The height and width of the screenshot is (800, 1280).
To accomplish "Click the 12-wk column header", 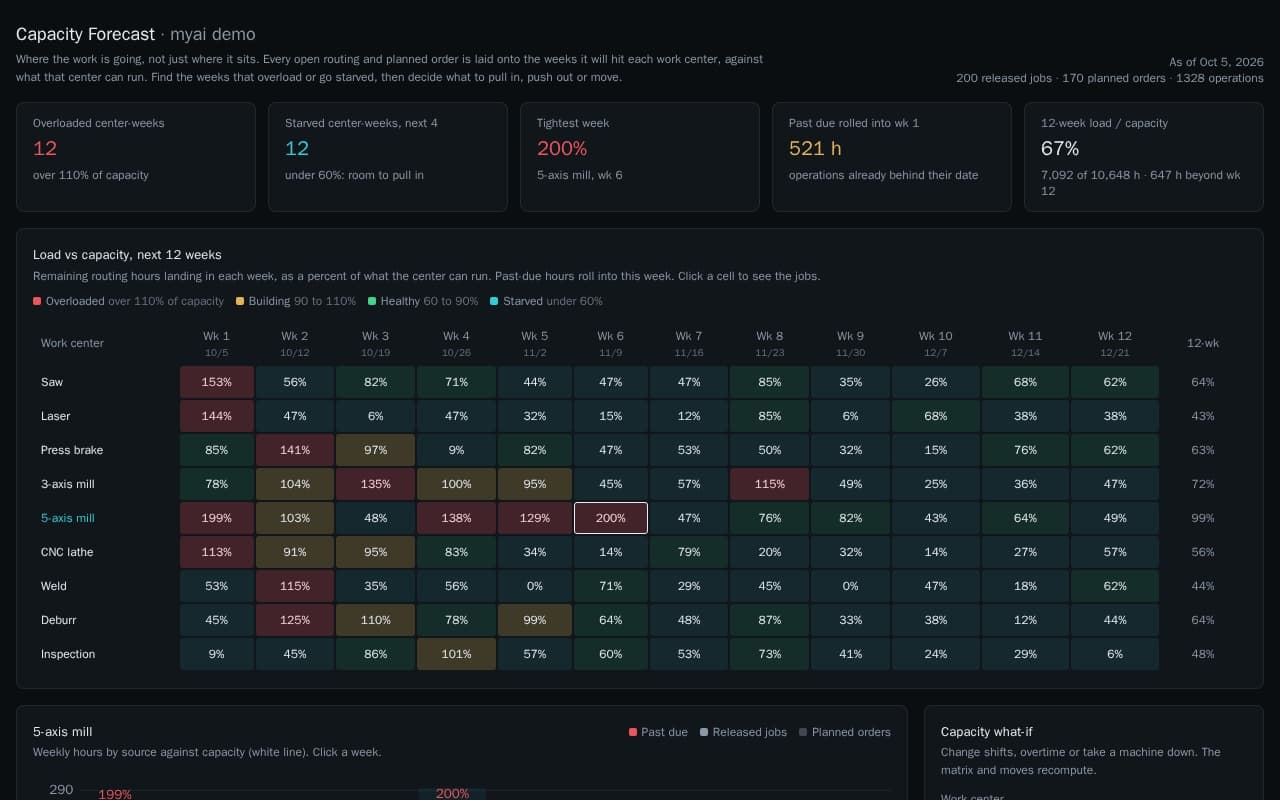I will 1203,343.
